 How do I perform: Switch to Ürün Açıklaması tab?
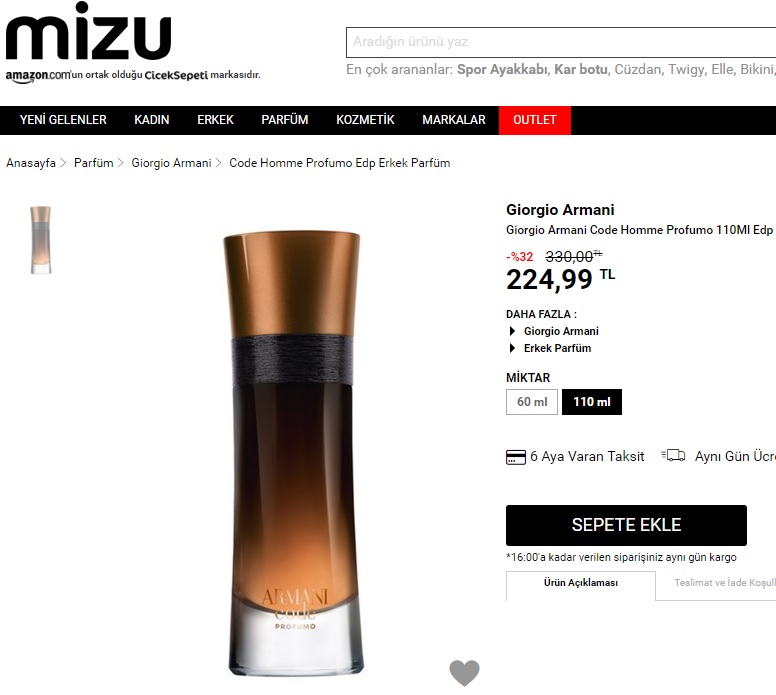581,583
